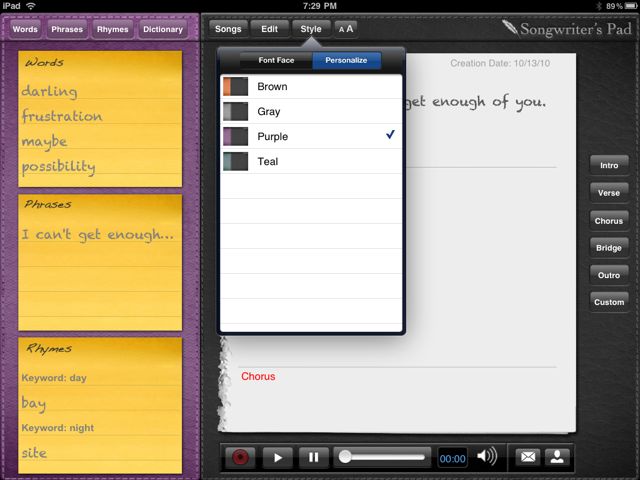
Task: Click the audio playback progress slider
Action: point(382,457)
